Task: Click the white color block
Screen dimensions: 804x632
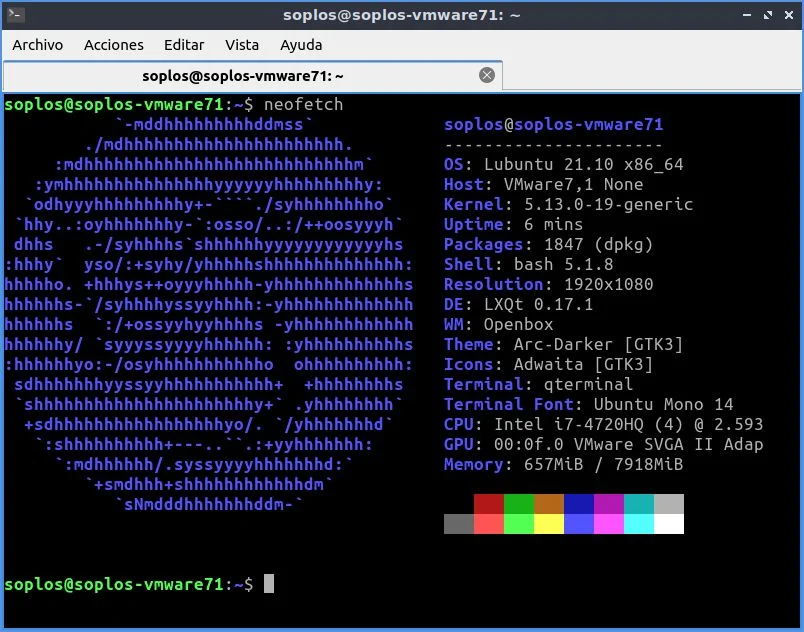Action: 669,524
